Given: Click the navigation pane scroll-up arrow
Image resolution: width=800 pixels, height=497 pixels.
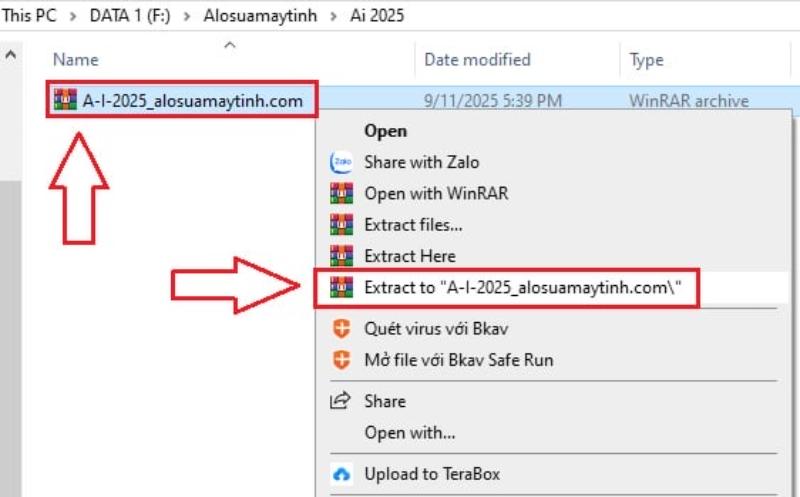Looking at the screenshot, I should [x=10, y=57].
